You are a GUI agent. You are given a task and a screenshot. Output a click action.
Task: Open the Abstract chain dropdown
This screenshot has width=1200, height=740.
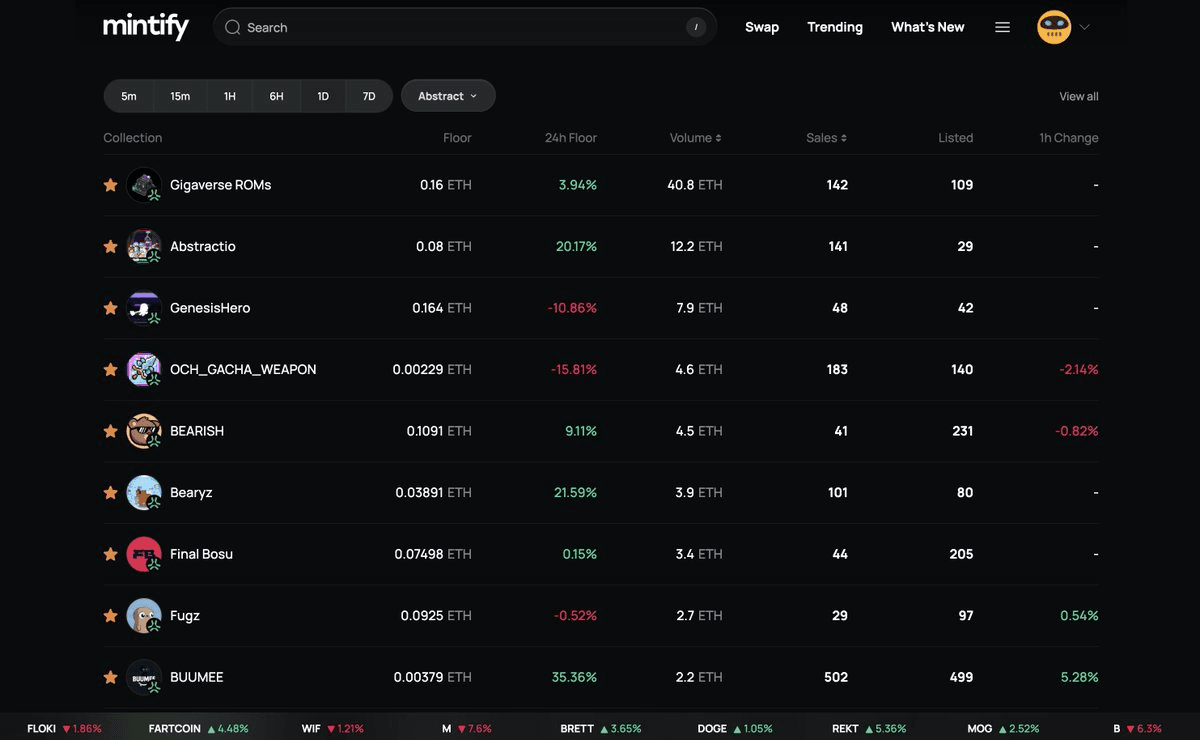(x=448, y=96)
